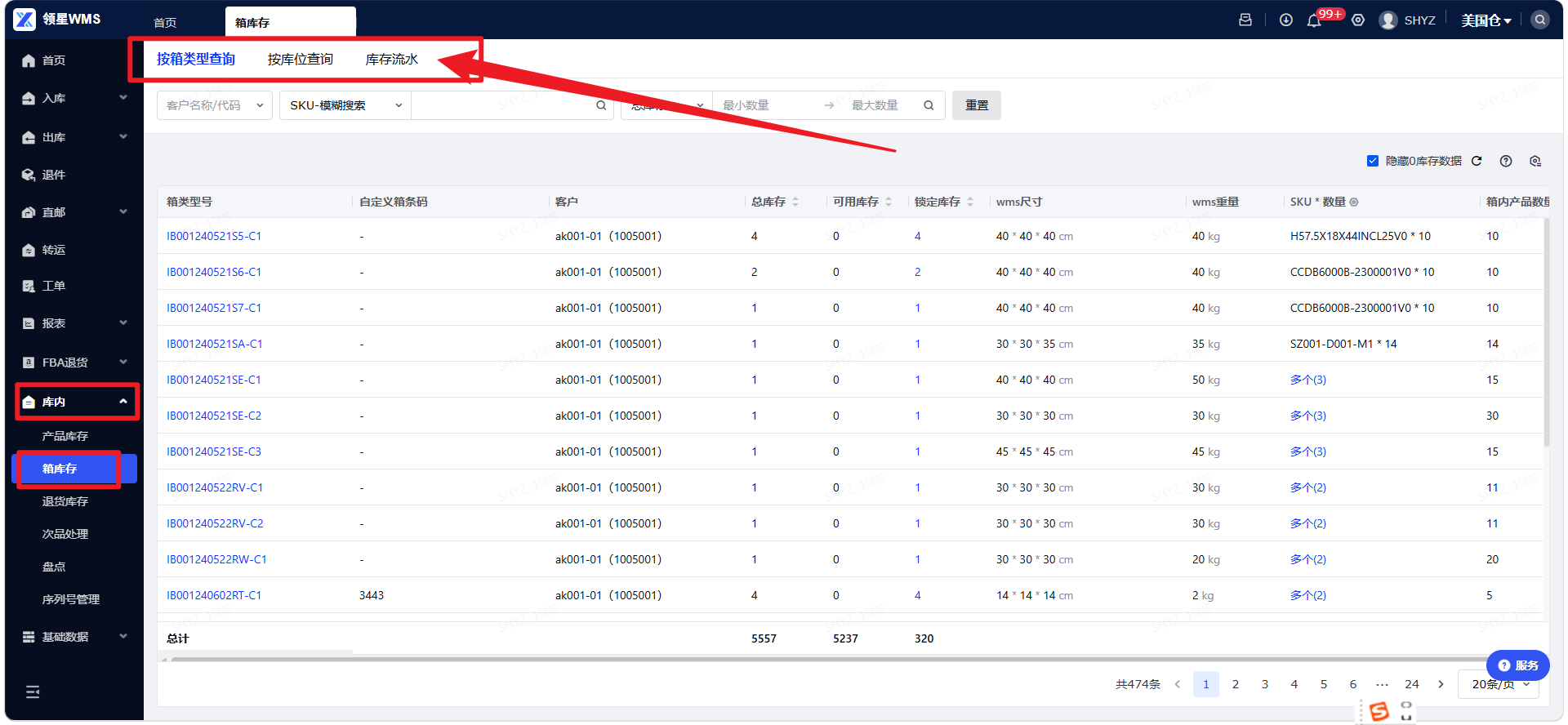The width and height of the screenshot is (1568, 725).
Task: Go to next page arrow in pagination
Action: tap(1441, 684)
